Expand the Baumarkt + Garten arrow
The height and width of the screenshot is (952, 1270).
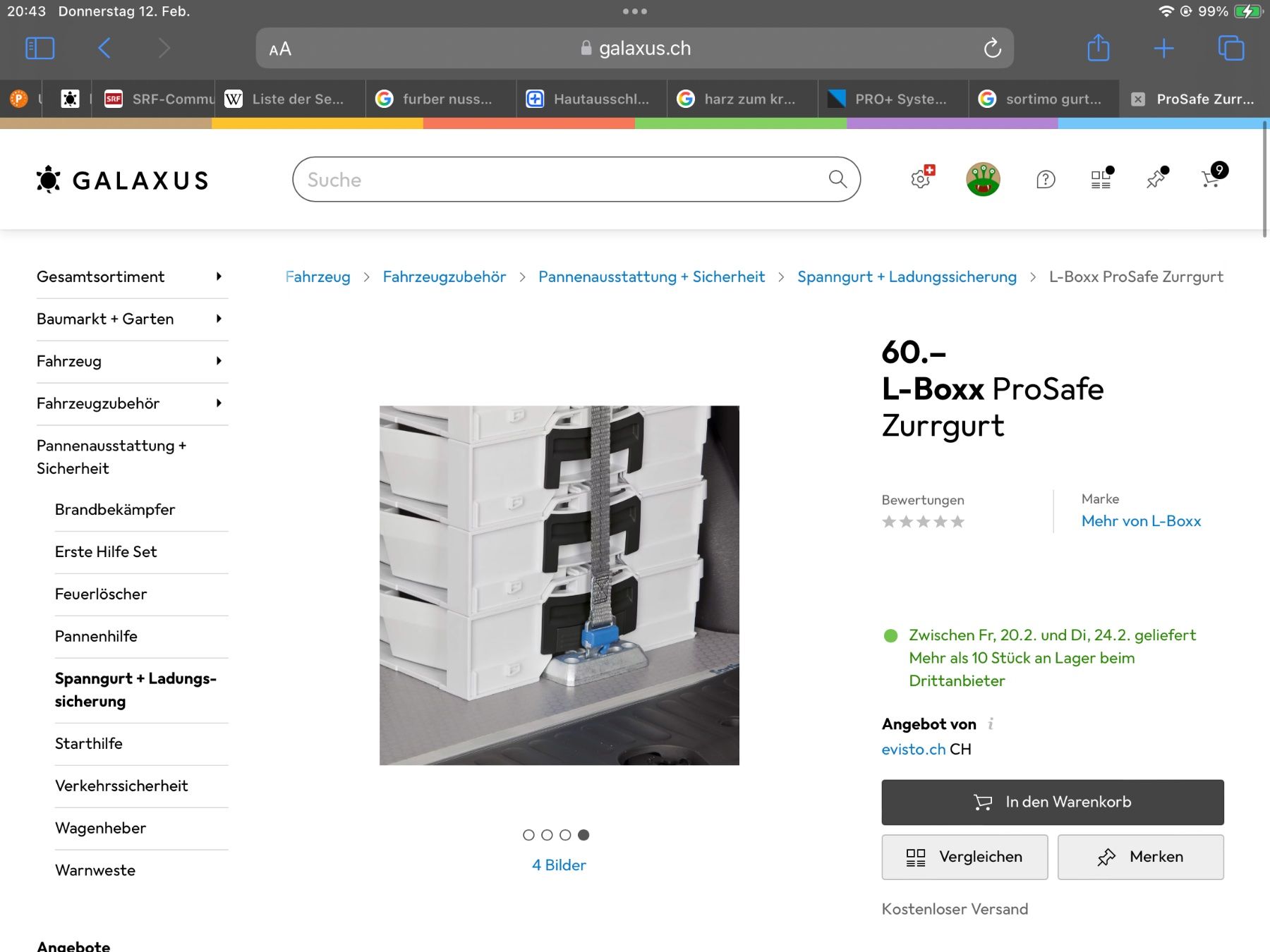(219, 319)
